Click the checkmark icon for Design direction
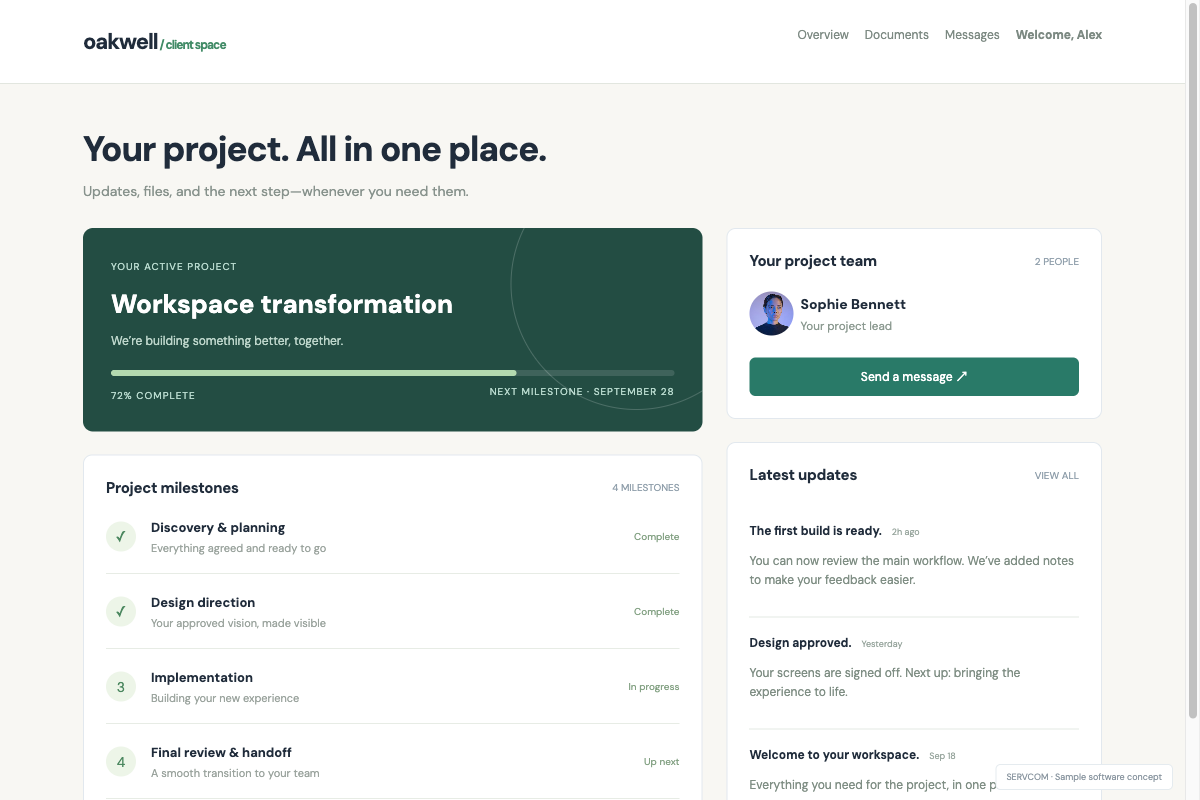The height and width of the screenshot is (800, 1200). 121,612
